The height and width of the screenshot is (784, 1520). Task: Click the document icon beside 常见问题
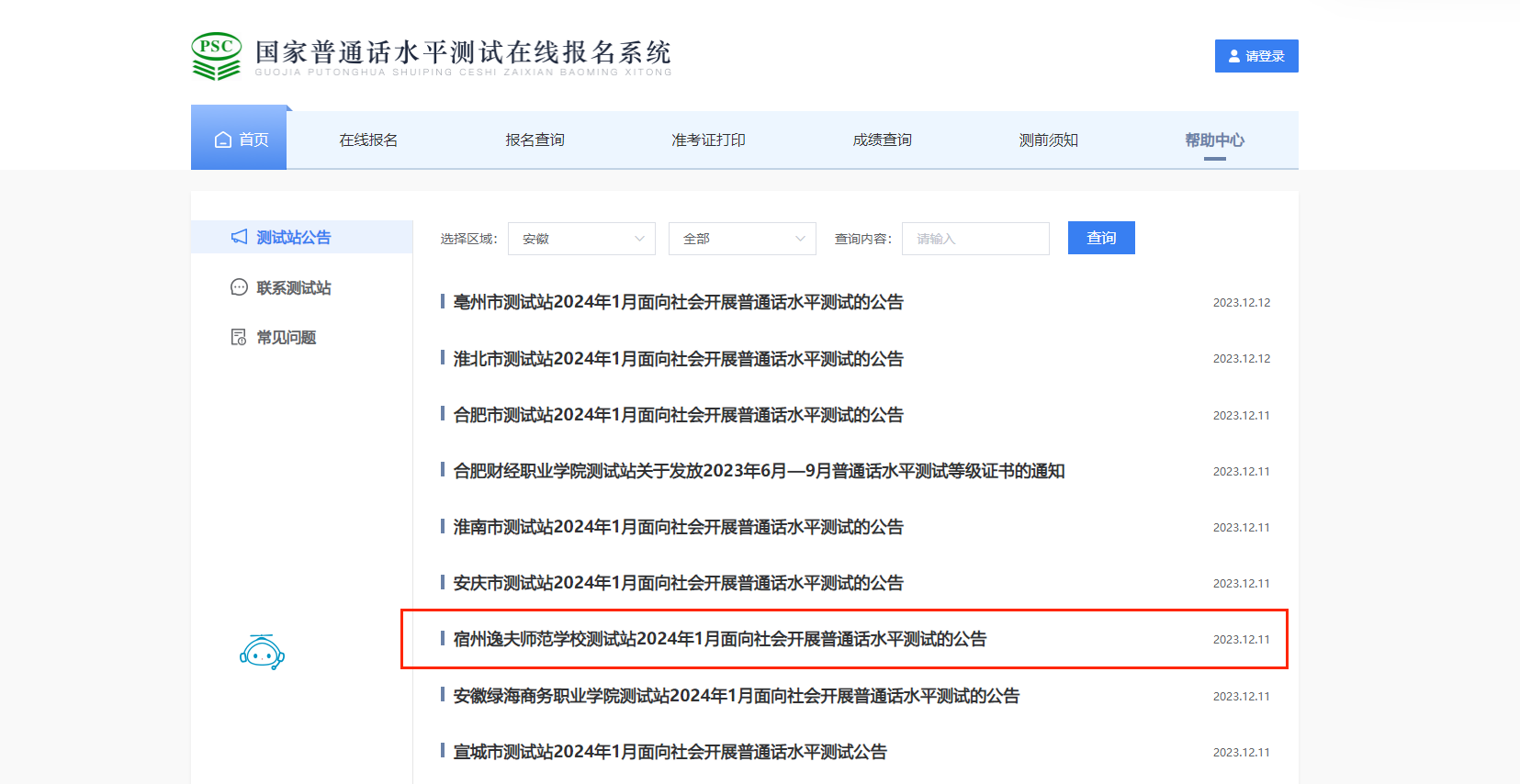[x=239, y=337]
